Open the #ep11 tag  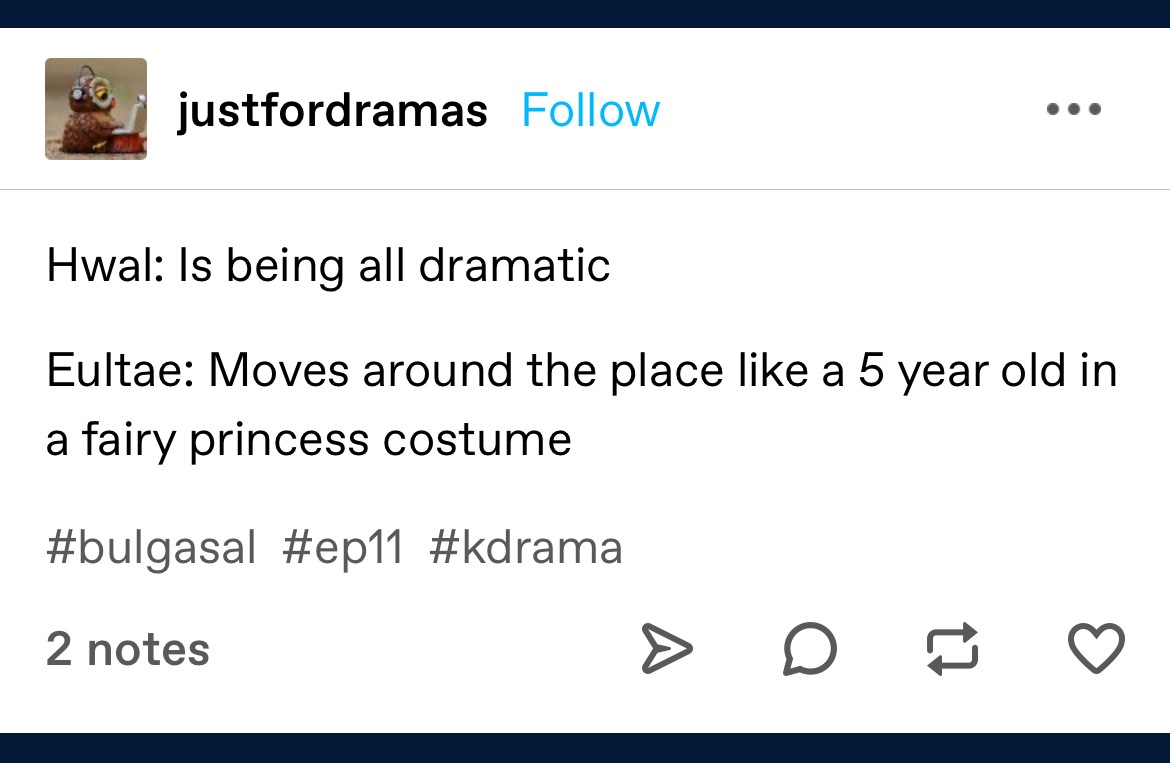pos(343,547)
